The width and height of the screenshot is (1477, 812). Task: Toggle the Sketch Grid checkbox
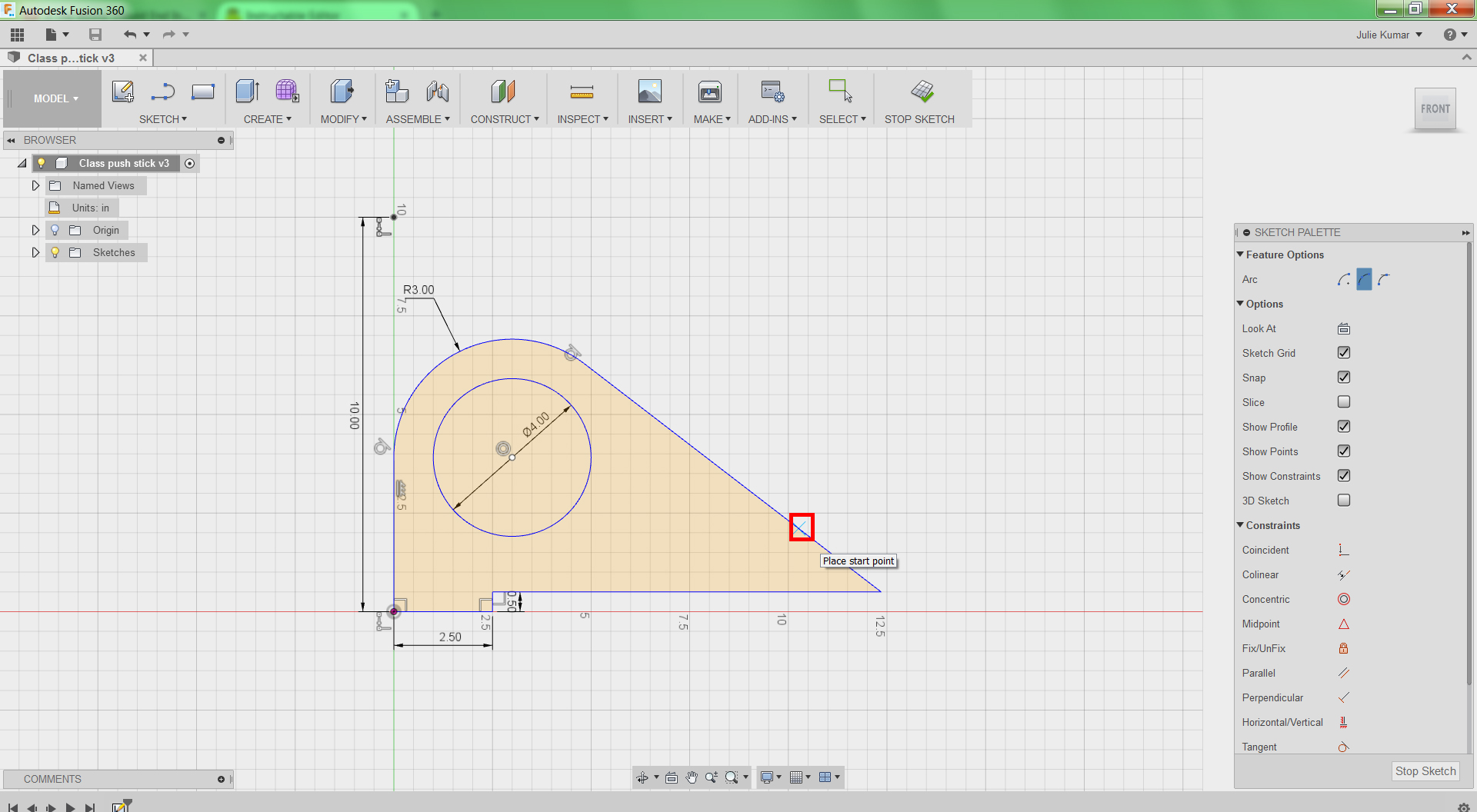1344,353
